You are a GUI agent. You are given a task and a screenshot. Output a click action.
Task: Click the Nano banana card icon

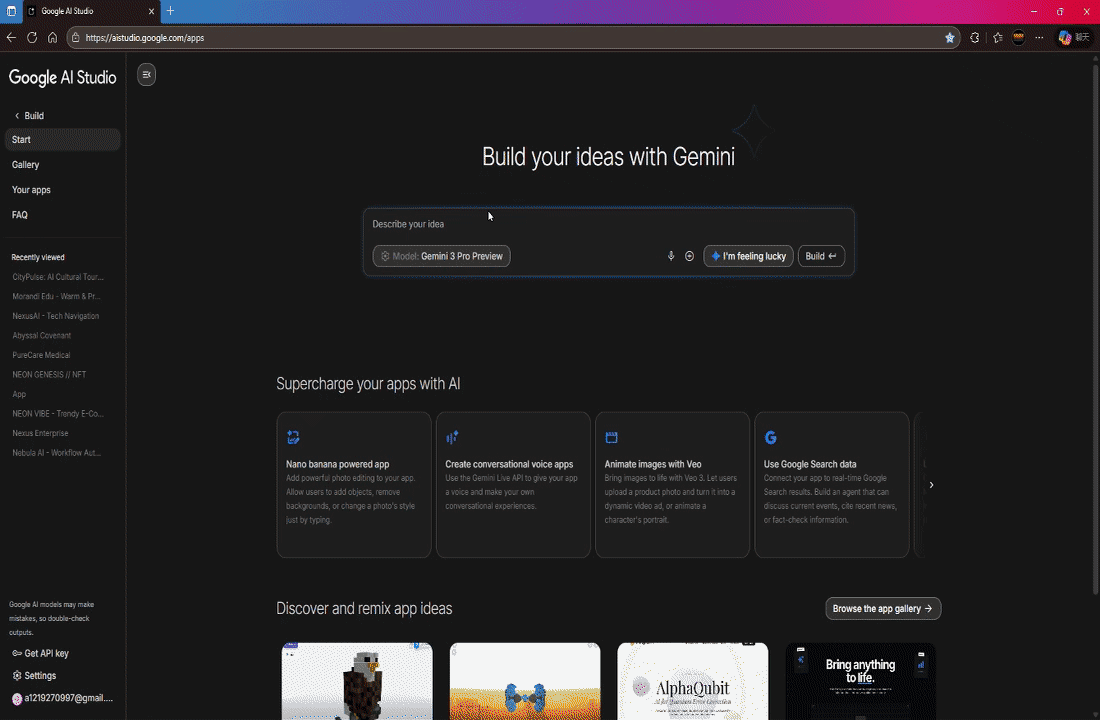point(293,437)
